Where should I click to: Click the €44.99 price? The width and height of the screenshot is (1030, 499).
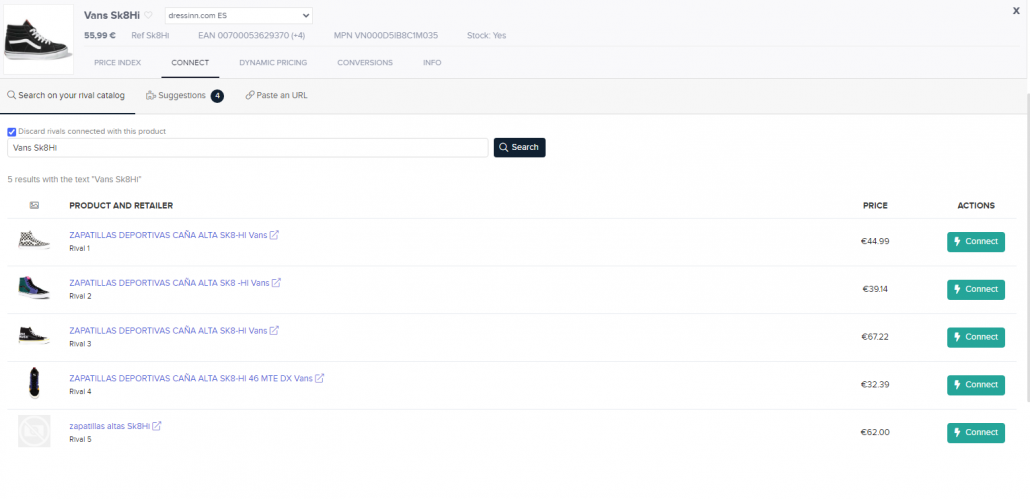875,242
